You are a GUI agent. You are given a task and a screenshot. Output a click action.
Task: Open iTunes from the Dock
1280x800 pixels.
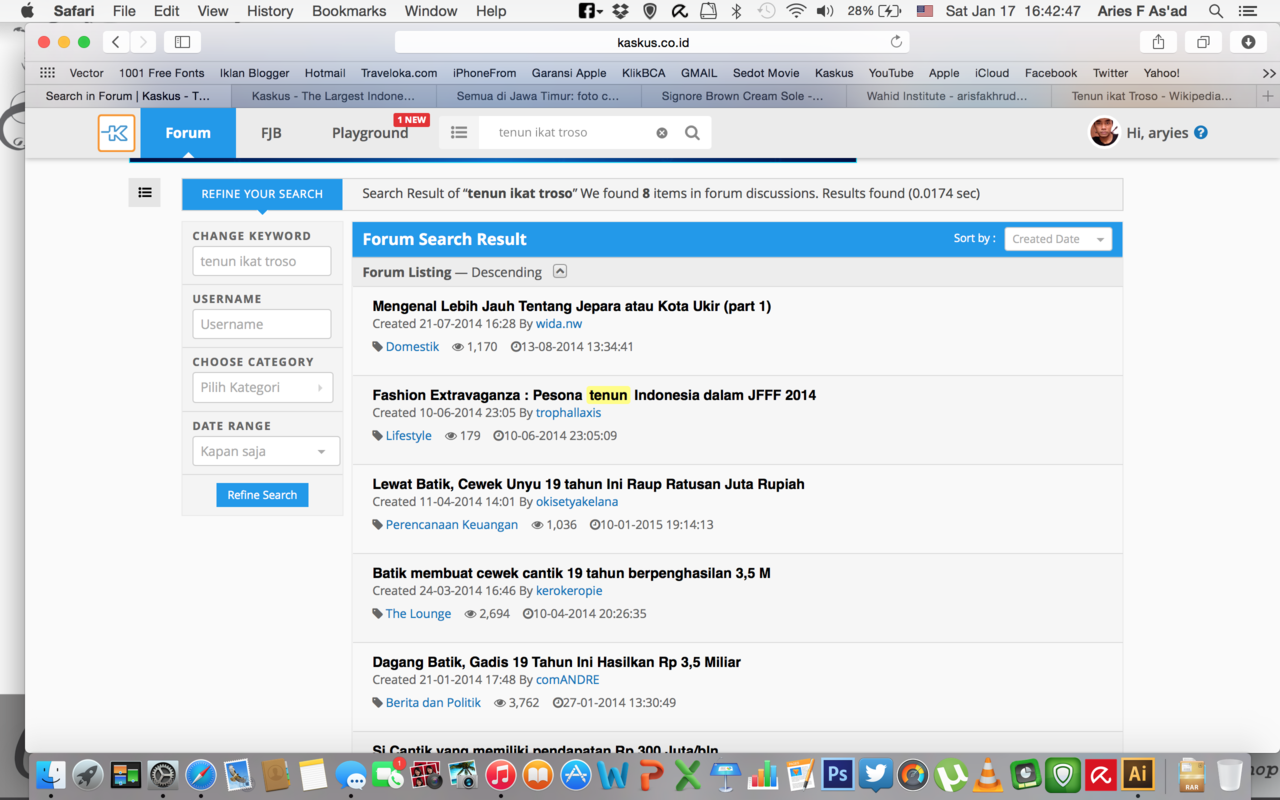[500, 774]
